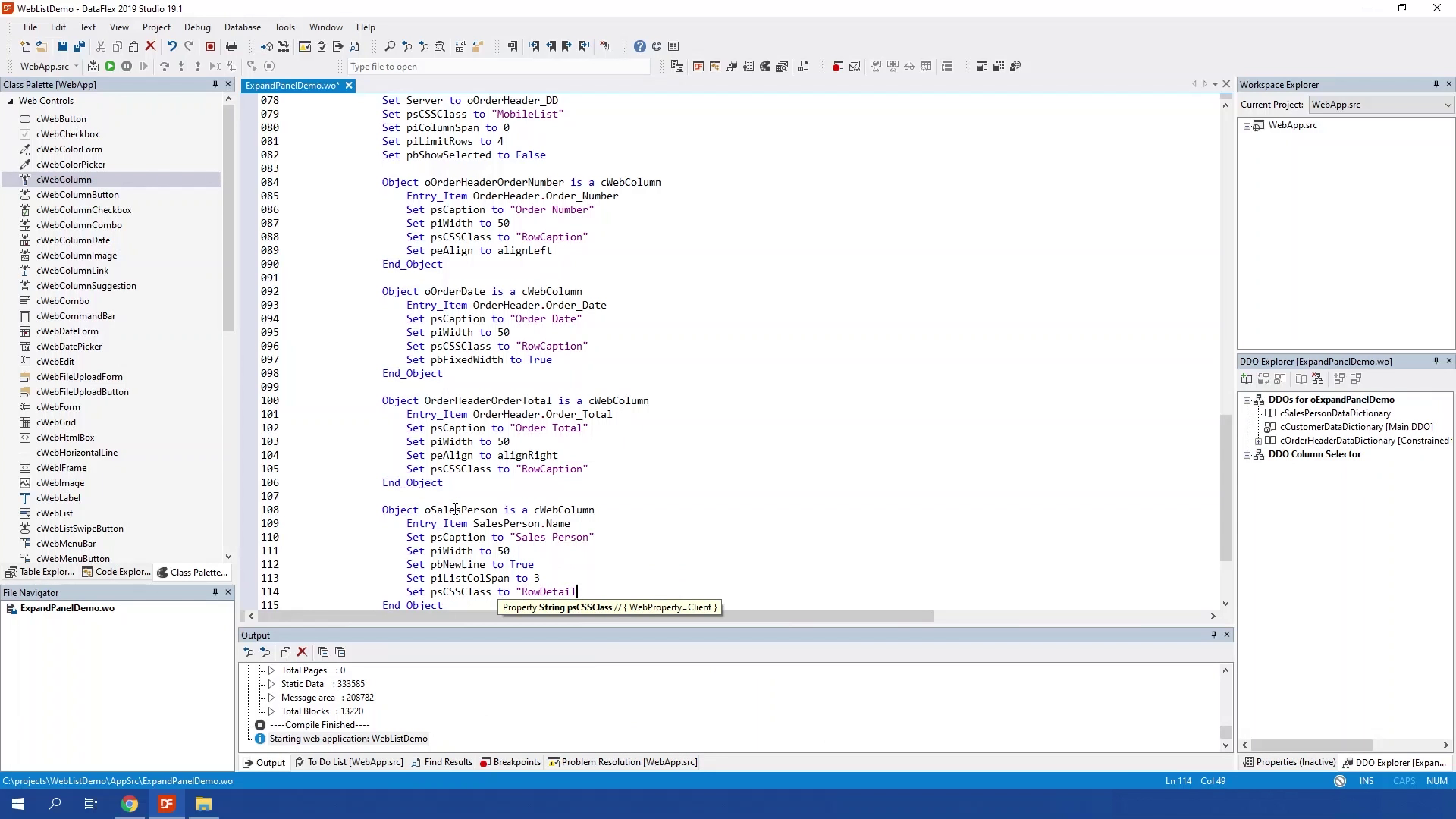Screen dimensions: 1456x819
Task: Open Find with the magnifier icon
Action: point(390,46)
